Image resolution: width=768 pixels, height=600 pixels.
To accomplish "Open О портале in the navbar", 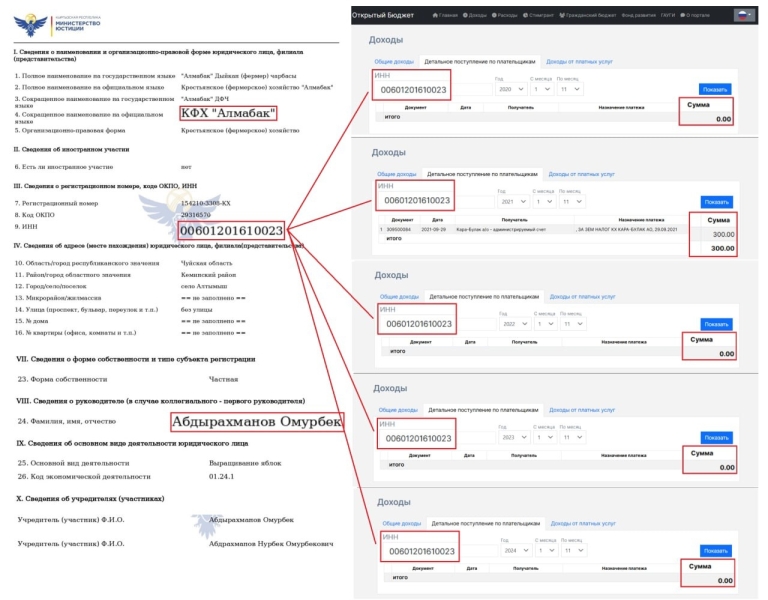I will [695, 15].
